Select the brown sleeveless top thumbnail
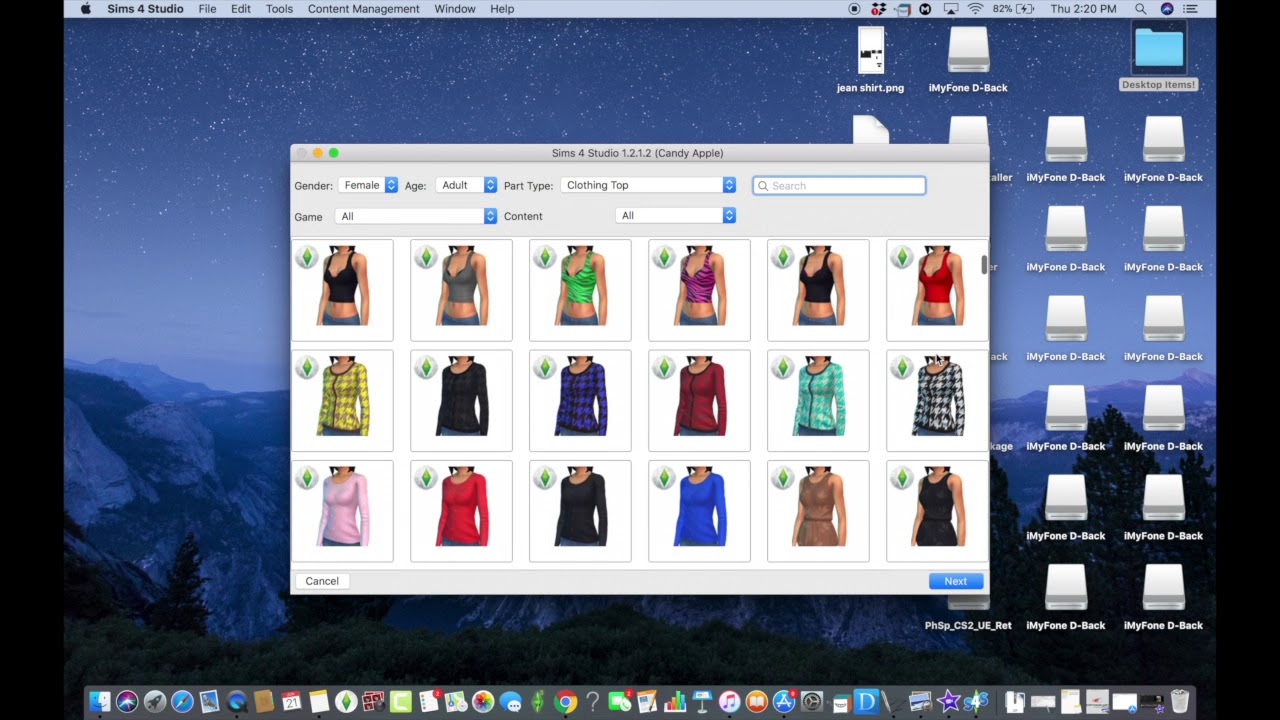This screenshot has height=720, width=1280. pos(818,511)
